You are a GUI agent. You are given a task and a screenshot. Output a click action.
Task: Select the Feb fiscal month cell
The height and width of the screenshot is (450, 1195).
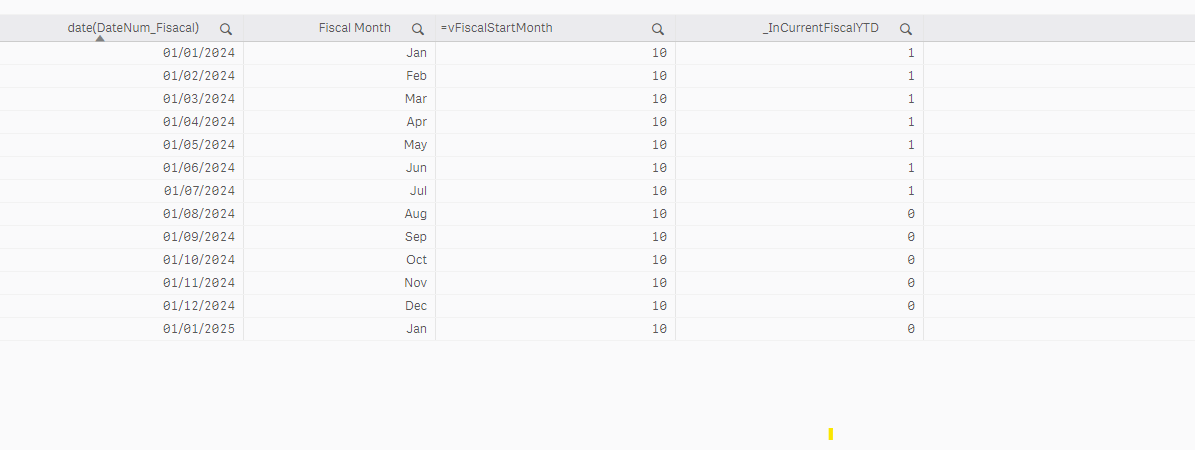click(x=416, y=76)
